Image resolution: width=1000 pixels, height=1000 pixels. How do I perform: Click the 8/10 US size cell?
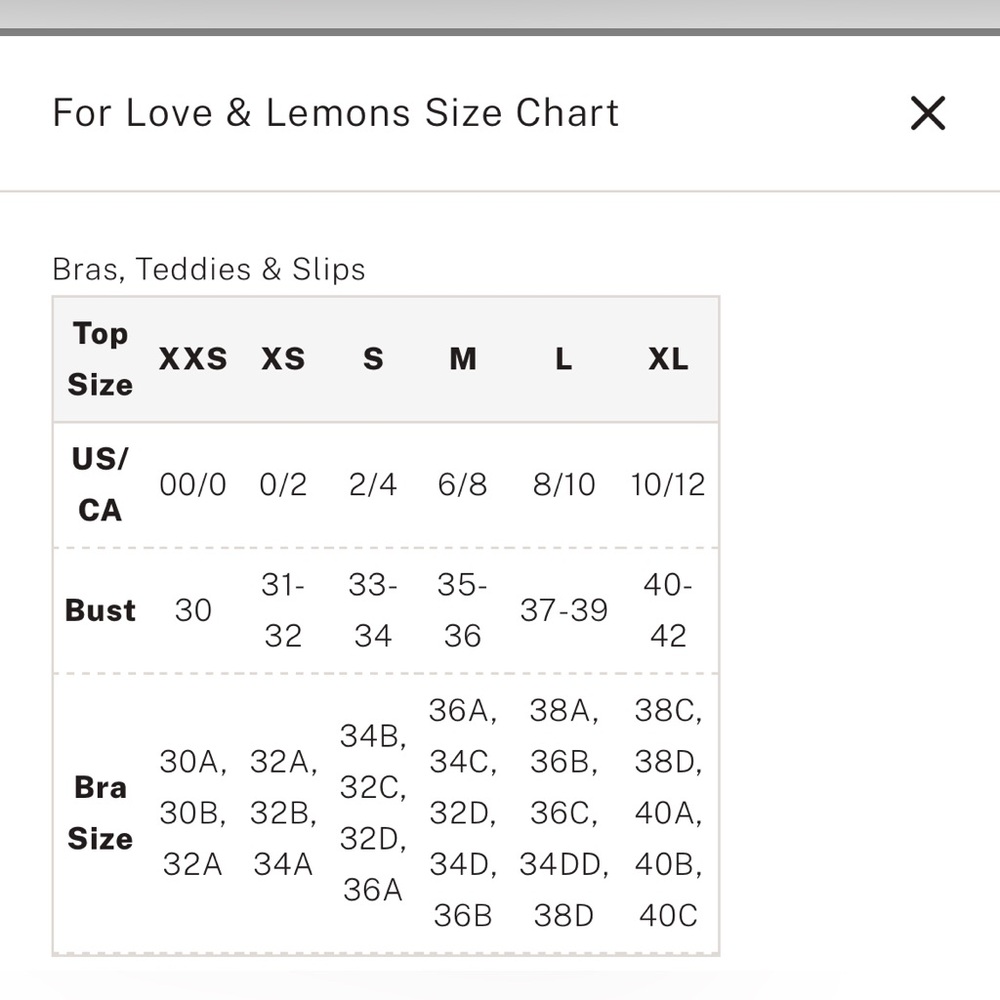(564, 485)
